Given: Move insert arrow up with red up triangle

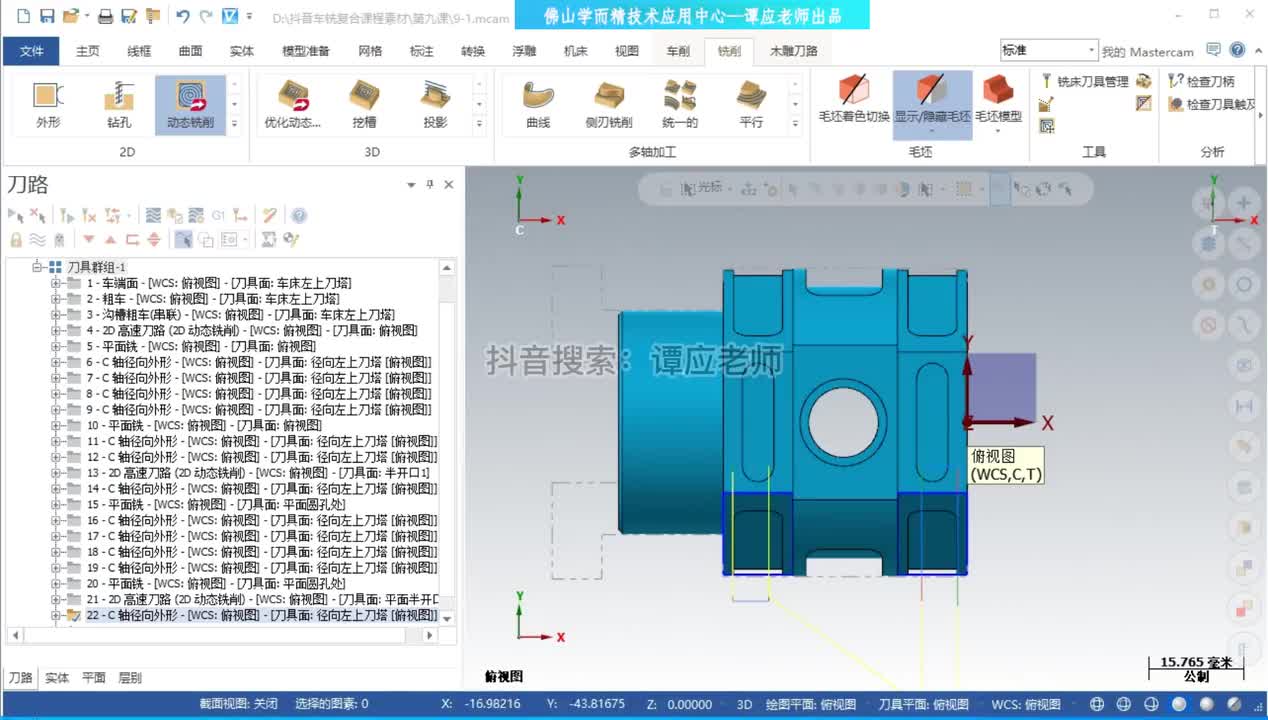Looking at the screenshot, I should [x=110, y=239].
